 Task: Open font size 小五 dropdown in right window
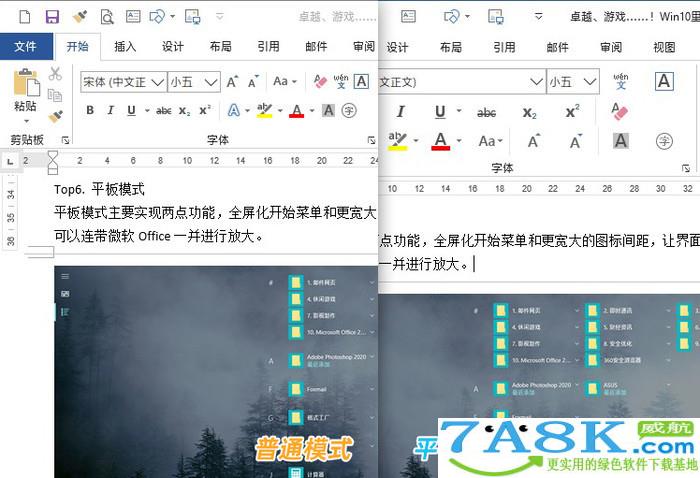tap(590, 82)
